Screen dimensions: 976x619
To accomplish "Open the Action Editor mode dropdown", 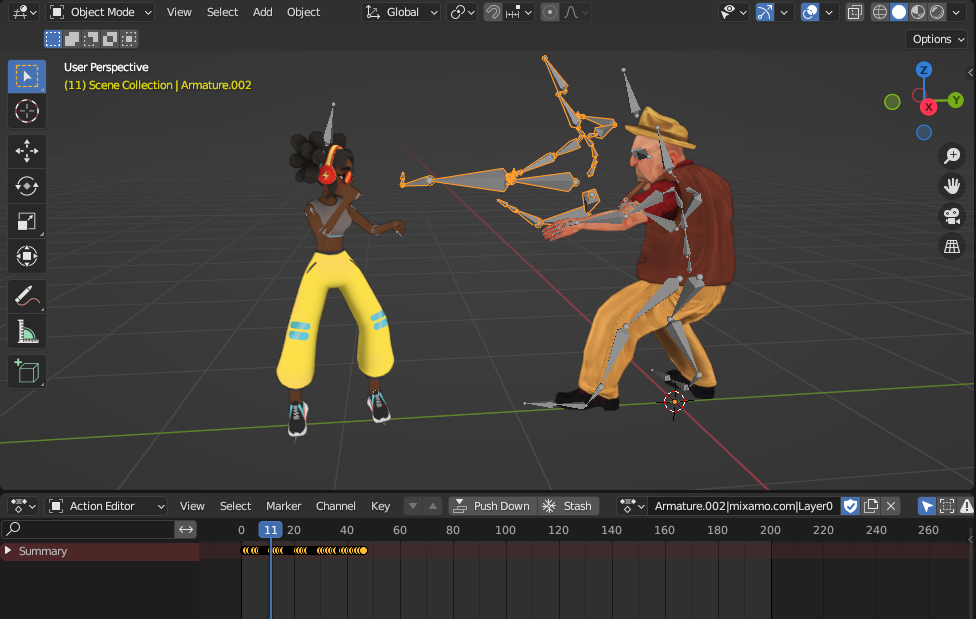I will pyautogui.click(x=106, y=506).
